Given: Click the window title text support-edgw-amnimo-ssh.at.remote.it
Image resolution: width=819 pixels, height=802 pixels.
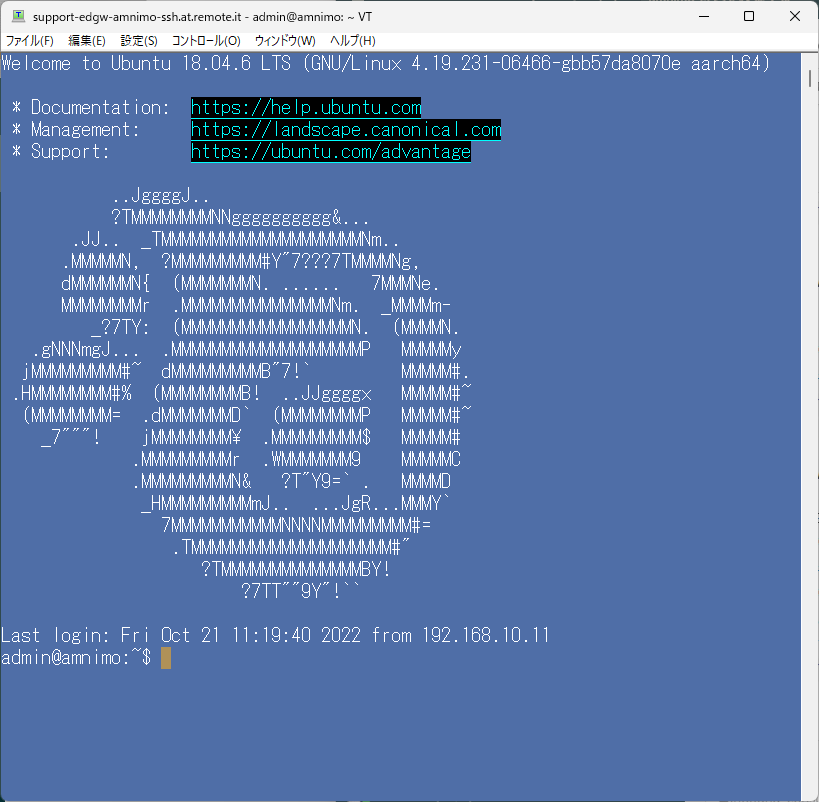Looking at the screenshot, I should [137, 17].
